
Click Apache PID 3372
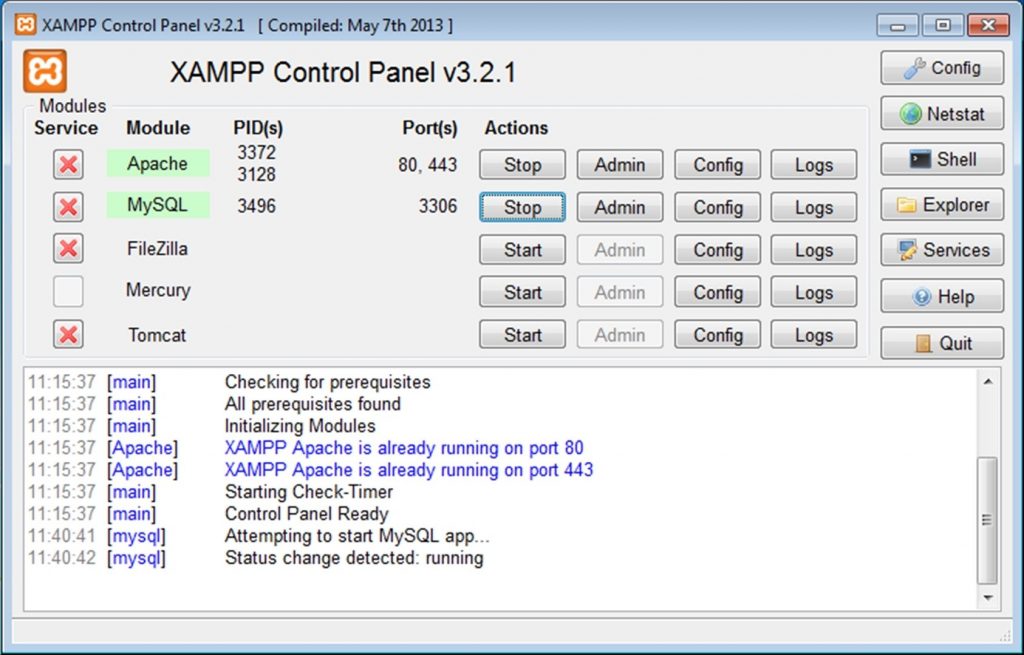click(x=257, y=152)
